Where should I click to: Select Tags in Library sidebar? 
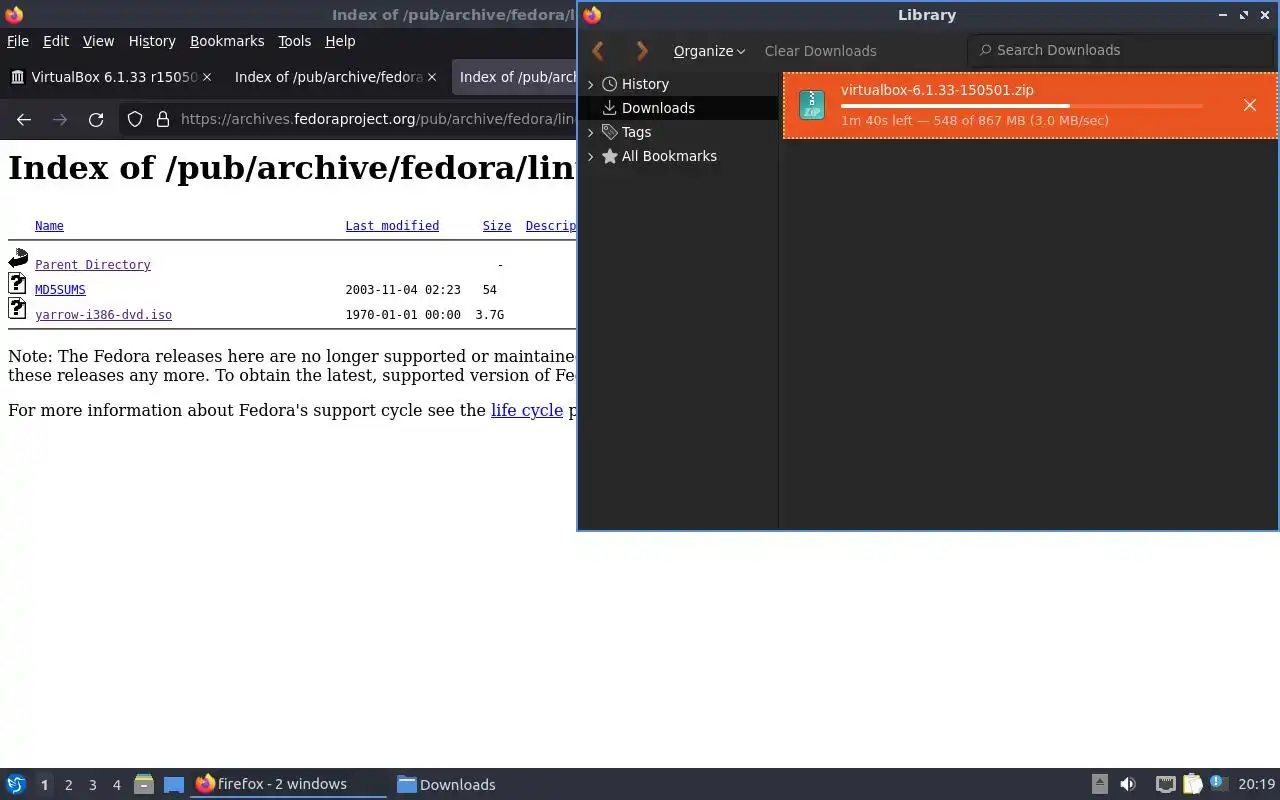pyautogui.click(x=636, y=132)
